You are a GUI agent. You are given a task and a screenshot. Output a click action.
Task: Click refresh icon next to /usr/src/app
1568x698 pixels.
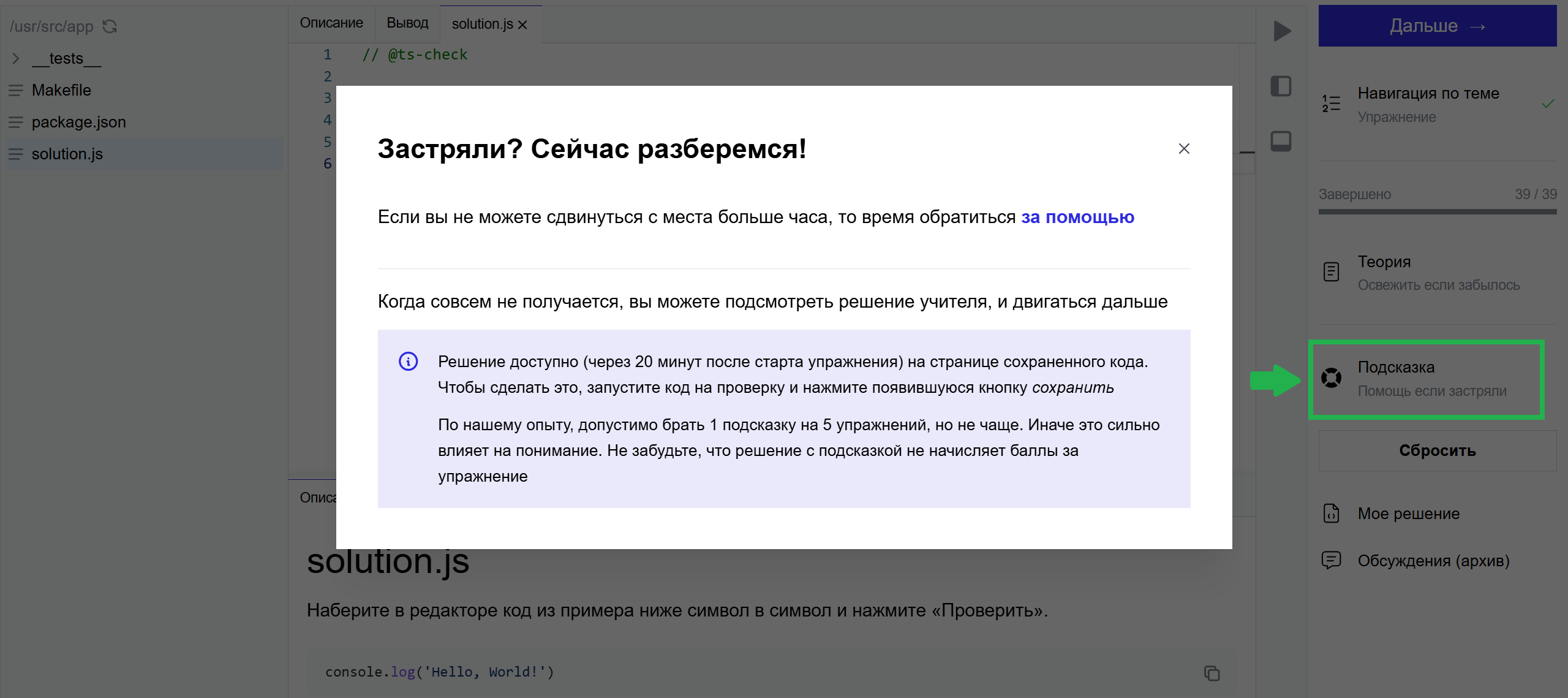(x=110, y=26)
